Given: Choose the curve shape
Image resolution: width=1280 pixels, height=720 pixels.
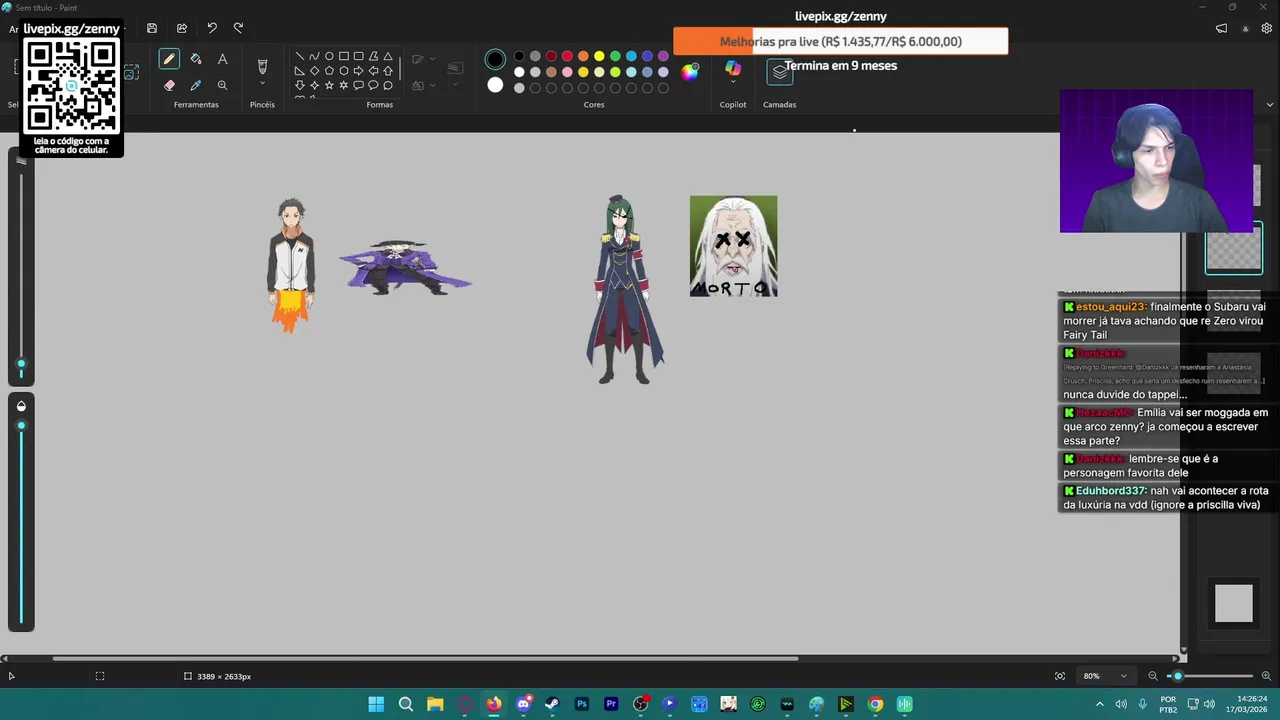Looking at the screenshot, I should point(314,56).
